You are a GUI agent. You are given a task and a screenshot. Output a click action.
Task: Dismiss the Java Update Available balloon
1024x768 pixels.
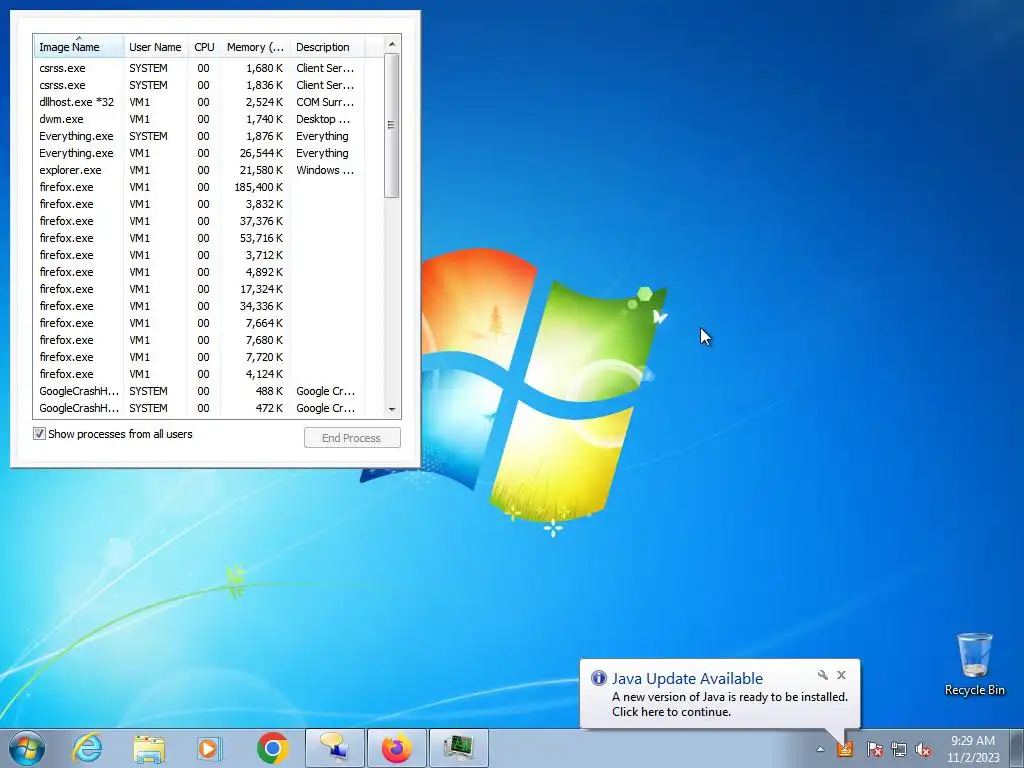pyautogui.click(x=841, y=675)
